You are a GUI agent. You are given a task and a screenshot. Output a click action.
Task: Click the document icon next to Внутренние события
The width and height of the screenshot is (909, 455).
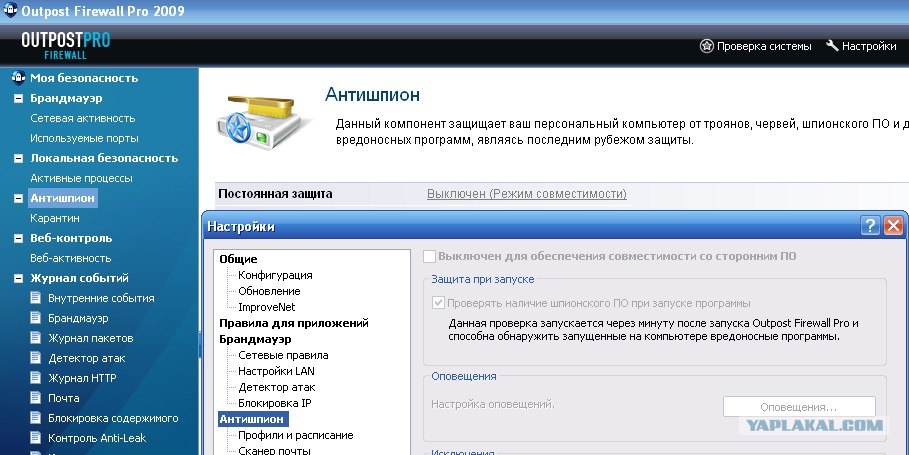pos(36,297)
